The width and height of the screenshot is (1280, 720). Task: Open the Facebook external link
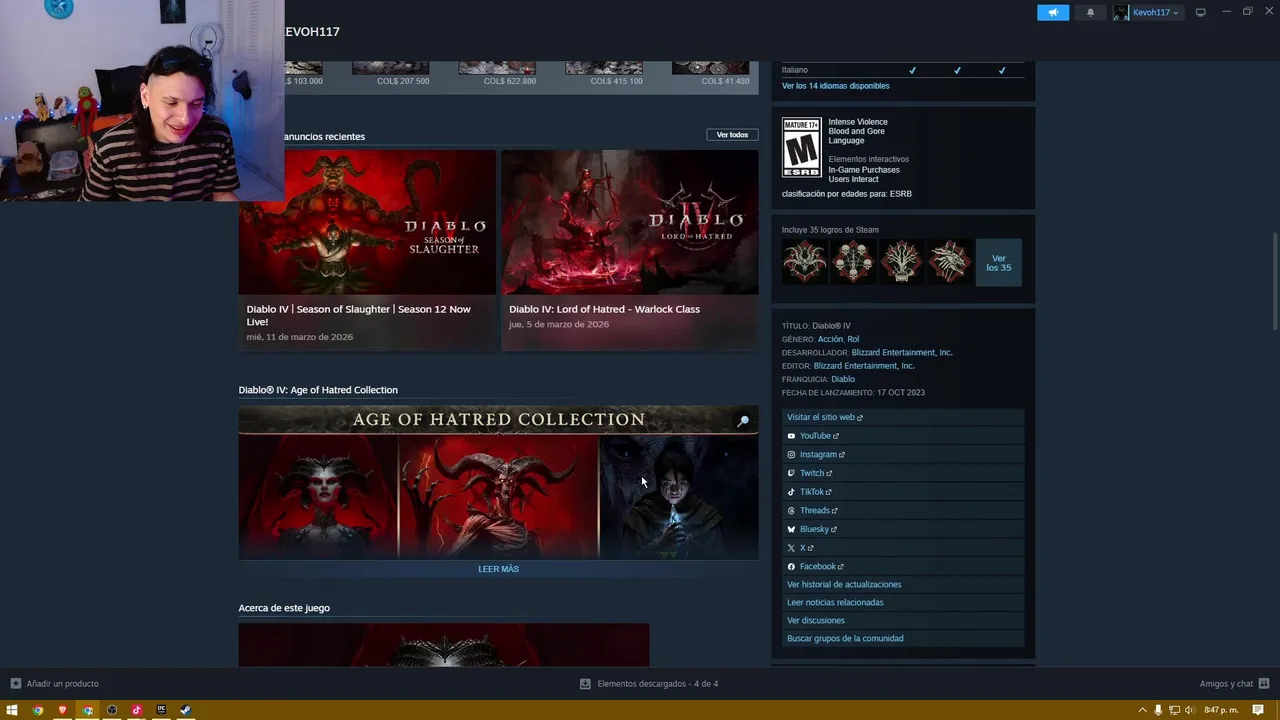pos(821,567)
